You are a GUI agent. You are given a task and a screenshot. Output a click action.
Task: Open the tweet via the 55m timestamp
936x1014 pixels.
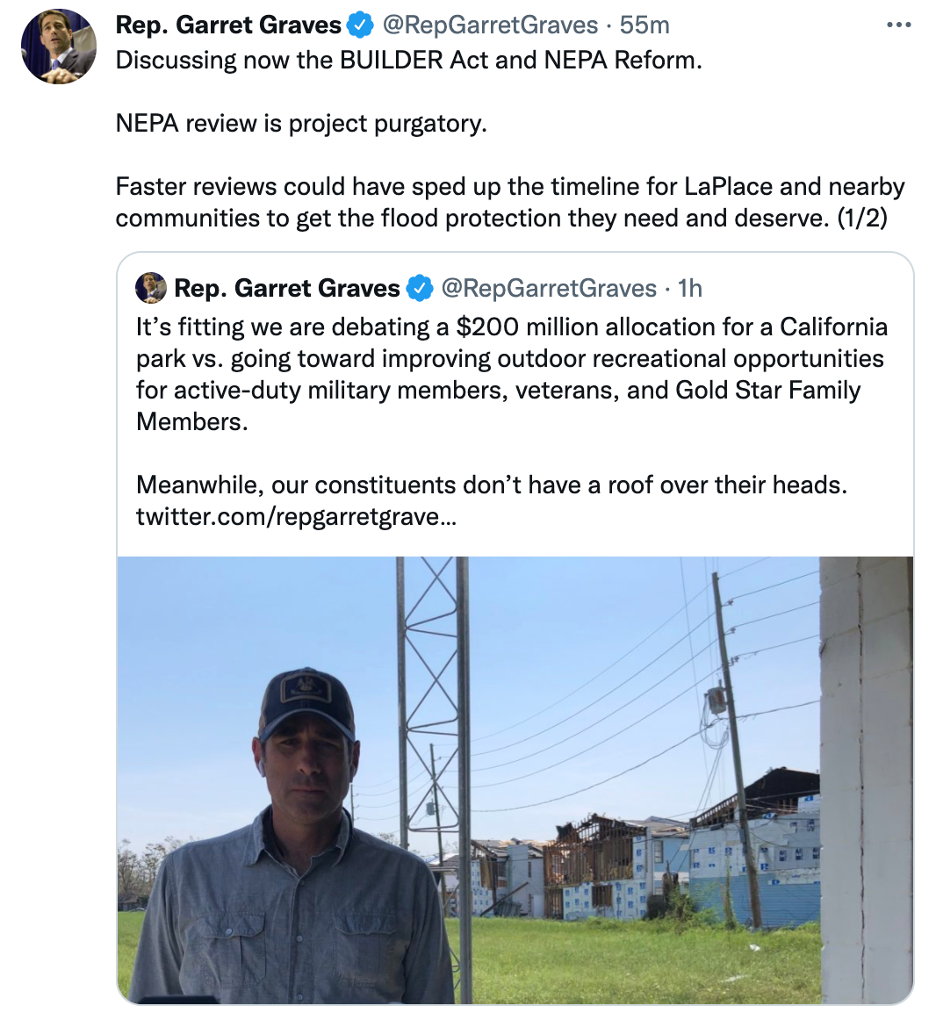tap(645, 24)
